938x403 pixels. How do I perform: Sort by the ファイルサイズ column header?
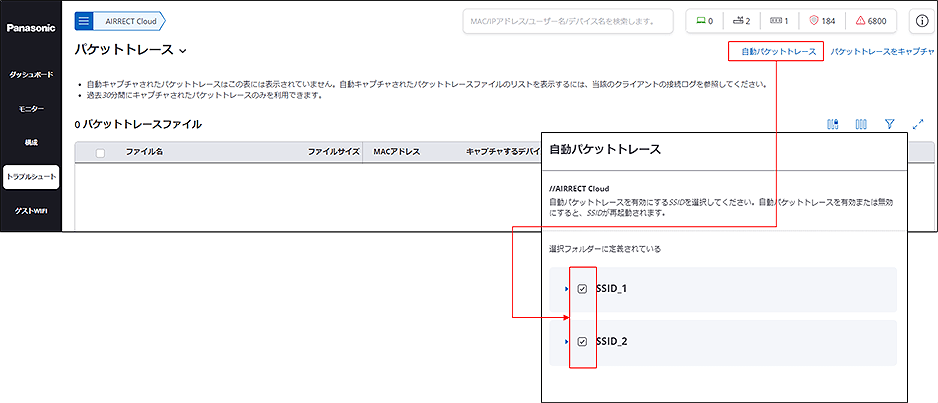(x=333, y=152)
